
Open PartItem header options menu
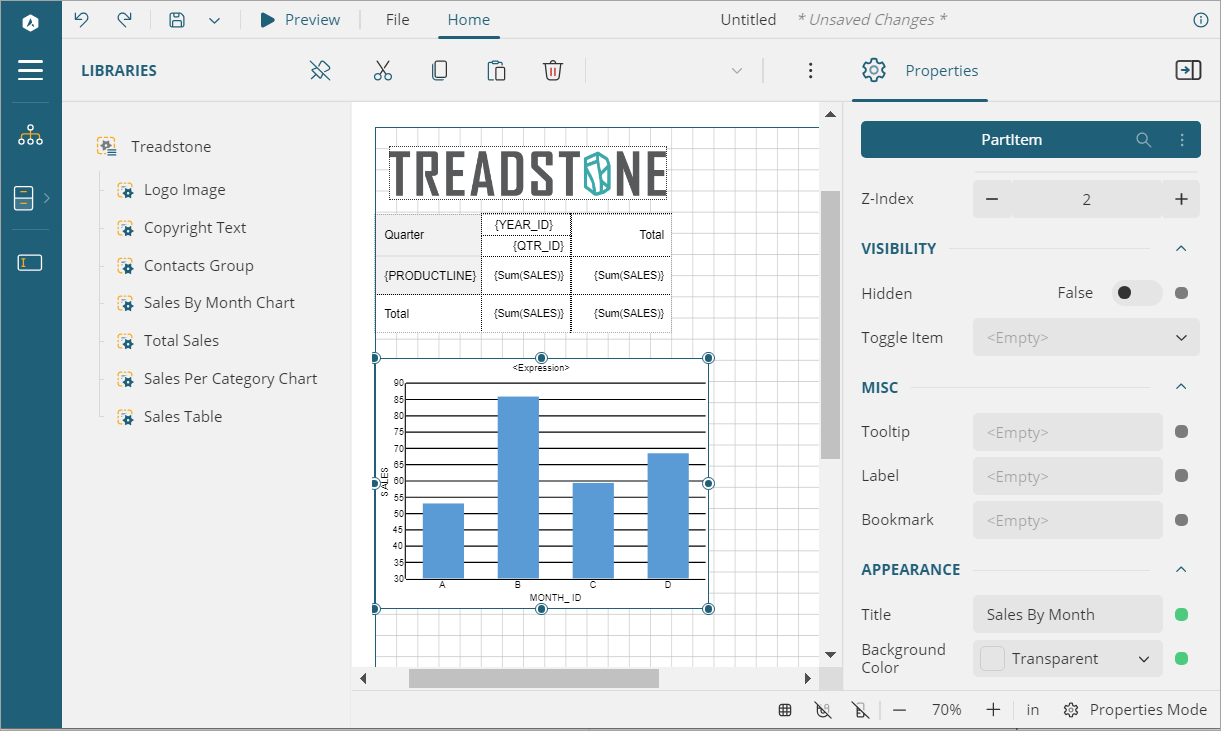tap(1182, 140)
